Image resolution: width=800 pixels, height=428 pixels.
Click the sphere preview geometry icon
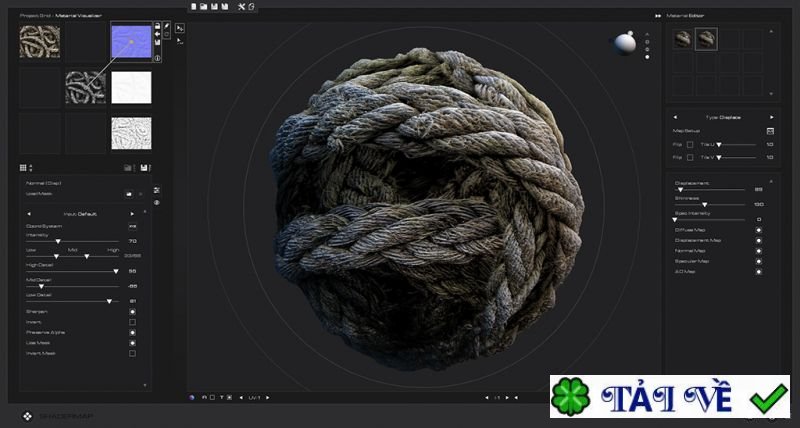pyautogui.click(x=624, y=41)
